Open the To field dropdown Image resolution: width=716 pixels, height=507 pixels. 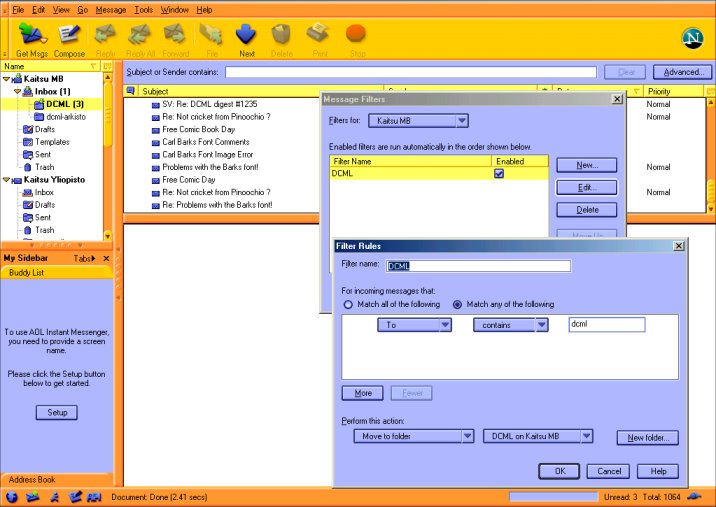[x=415, y=325]
